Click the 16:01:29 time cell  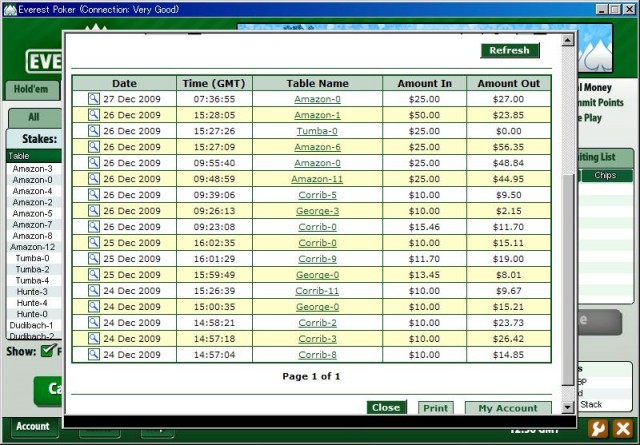point(214,259)
